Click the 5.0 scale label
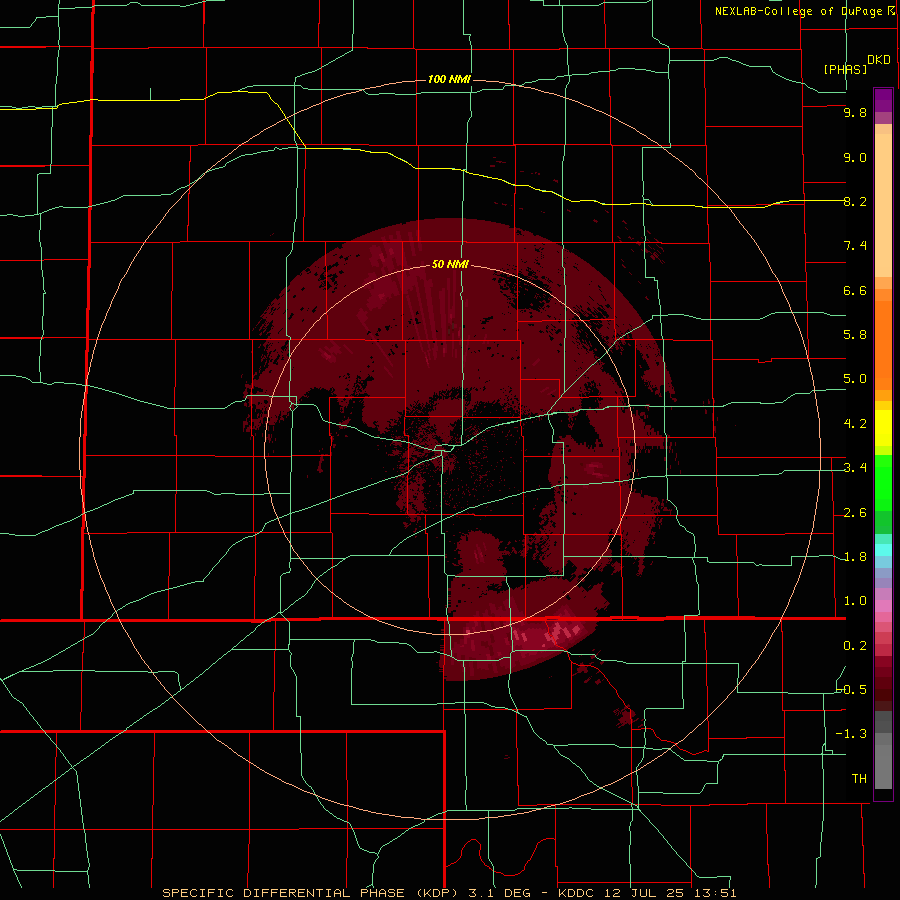Viewport: 900px width, 900px height. [x=855, y=379]
